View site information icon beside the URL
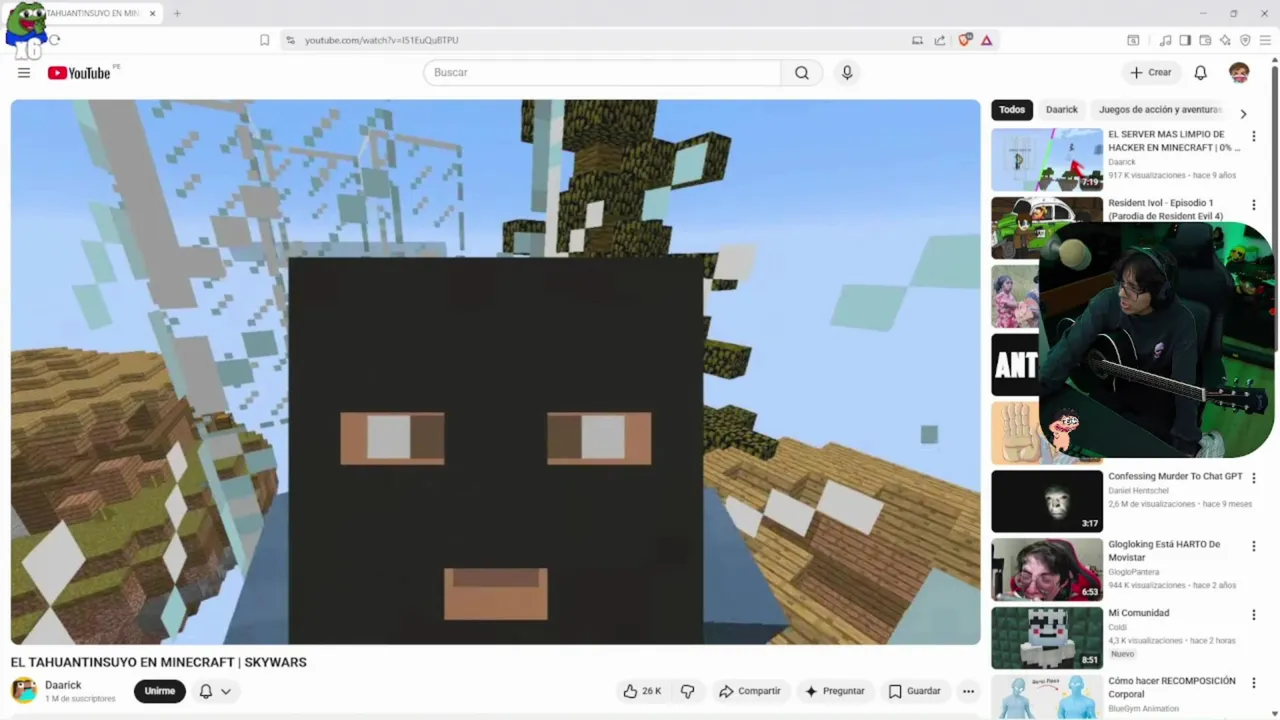1280x720 pixels. point(290,40)
